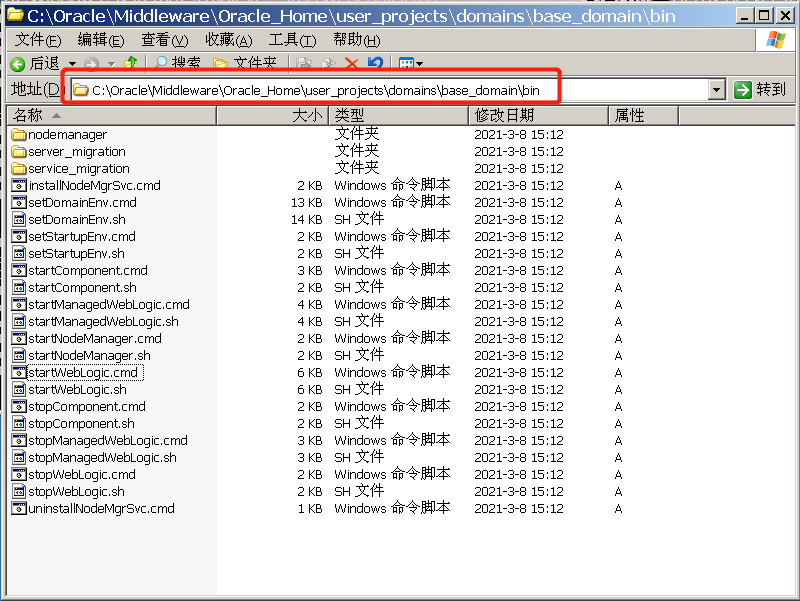
Task: Select file name startNodeManager.sh
Action: 89,356
